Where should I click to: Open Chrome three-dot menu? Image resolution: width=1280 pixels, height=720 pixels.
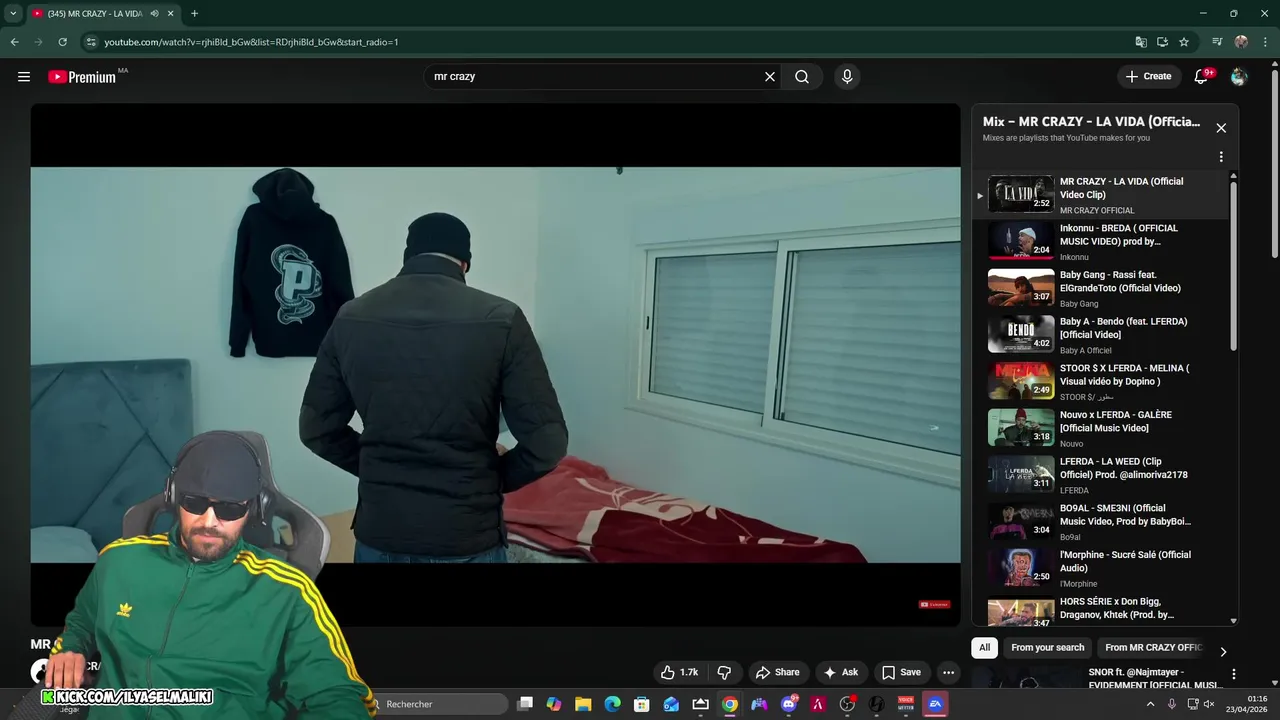click(1266, 42)
